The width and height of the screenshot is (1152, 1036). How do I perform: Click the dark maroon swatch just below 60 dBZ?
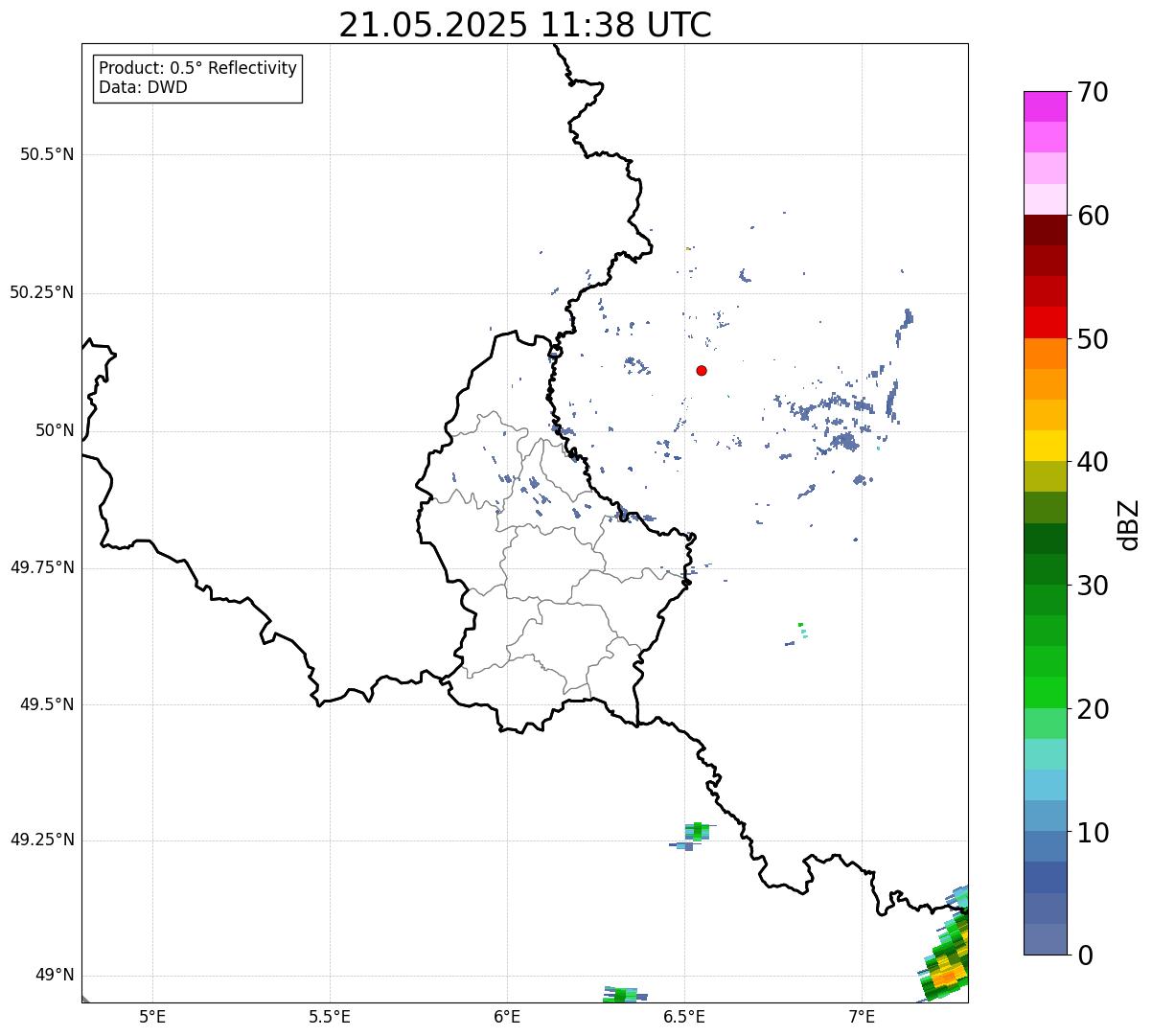(x=1046, y=230)
